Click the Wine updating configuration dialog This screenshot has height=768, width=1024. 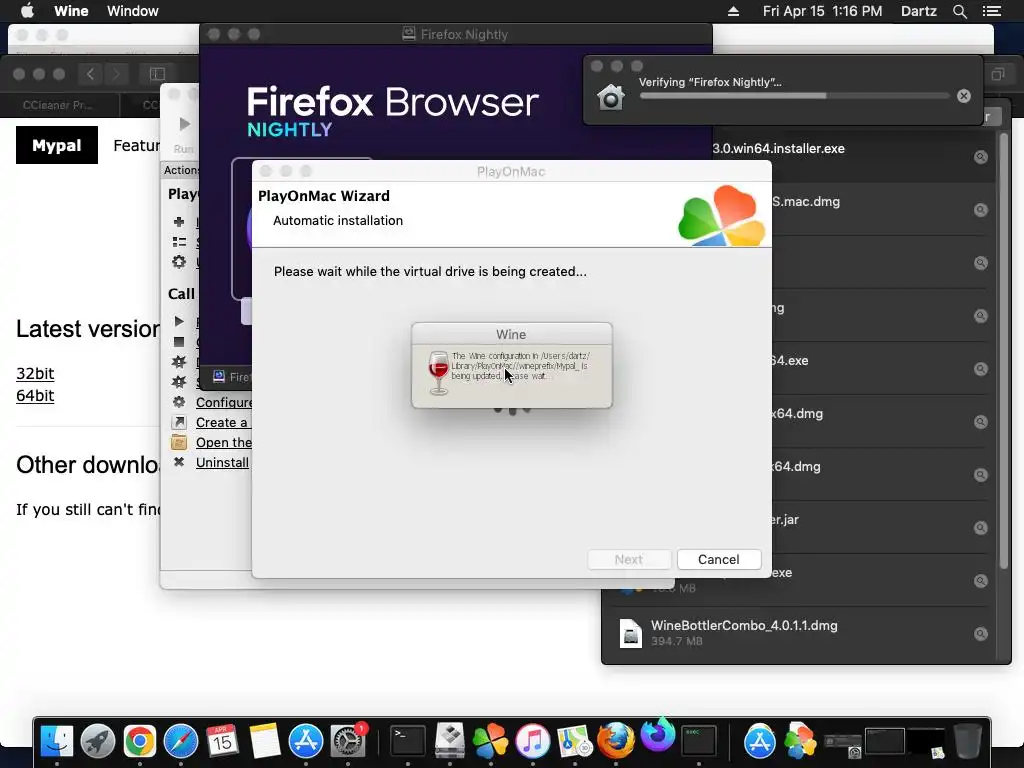511,366
